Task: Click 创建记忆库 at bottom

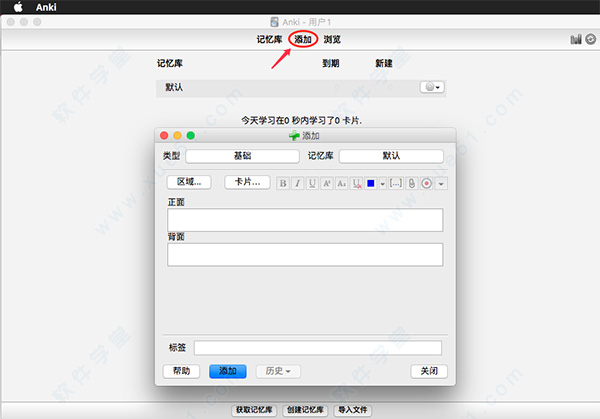Action: (x=305, y=410)
